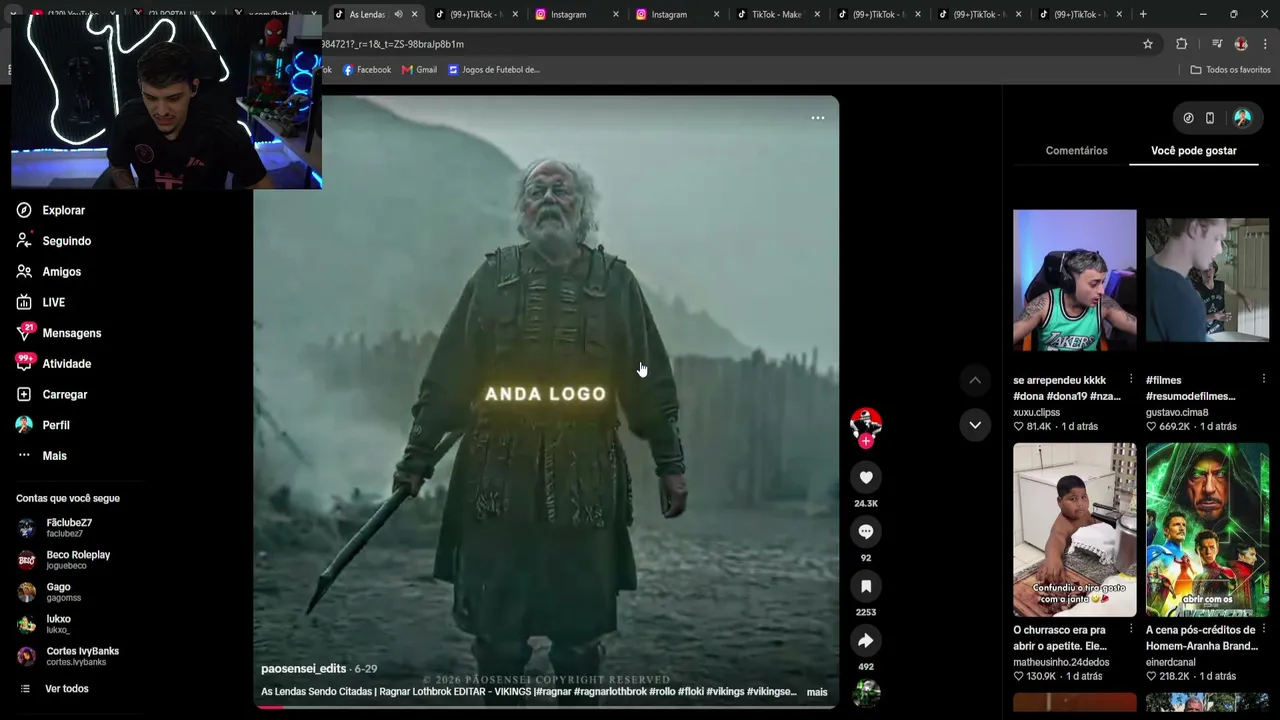Open #filmes video thumbnail by gustavo.cima8
The image size is (1280, 720).
[x=1207, y=280]
